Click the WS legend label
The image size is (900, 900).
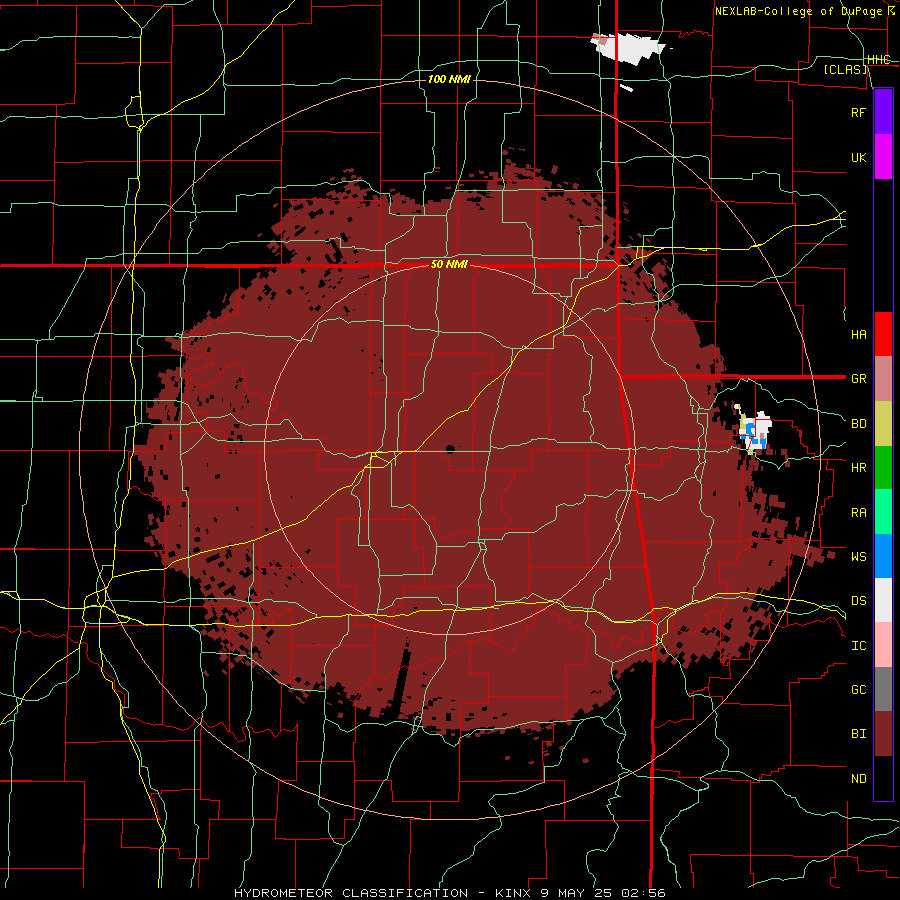[858, 556]
